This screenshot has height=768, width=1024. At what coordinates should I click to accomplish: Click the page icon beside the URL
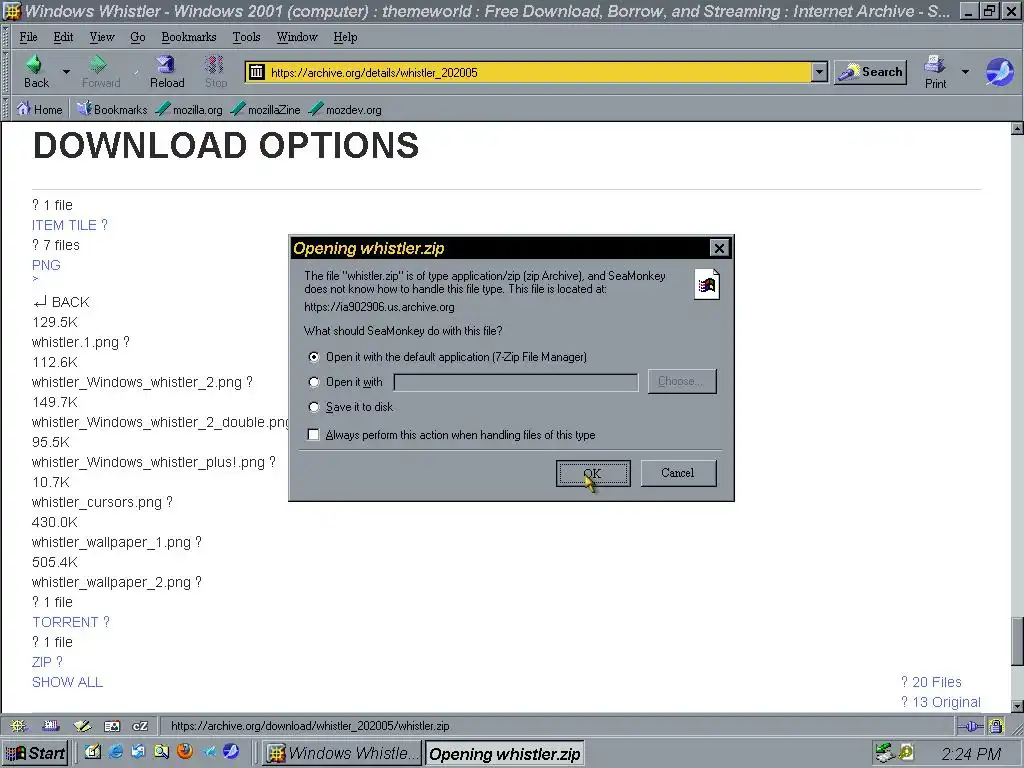[x=257, y=72]
